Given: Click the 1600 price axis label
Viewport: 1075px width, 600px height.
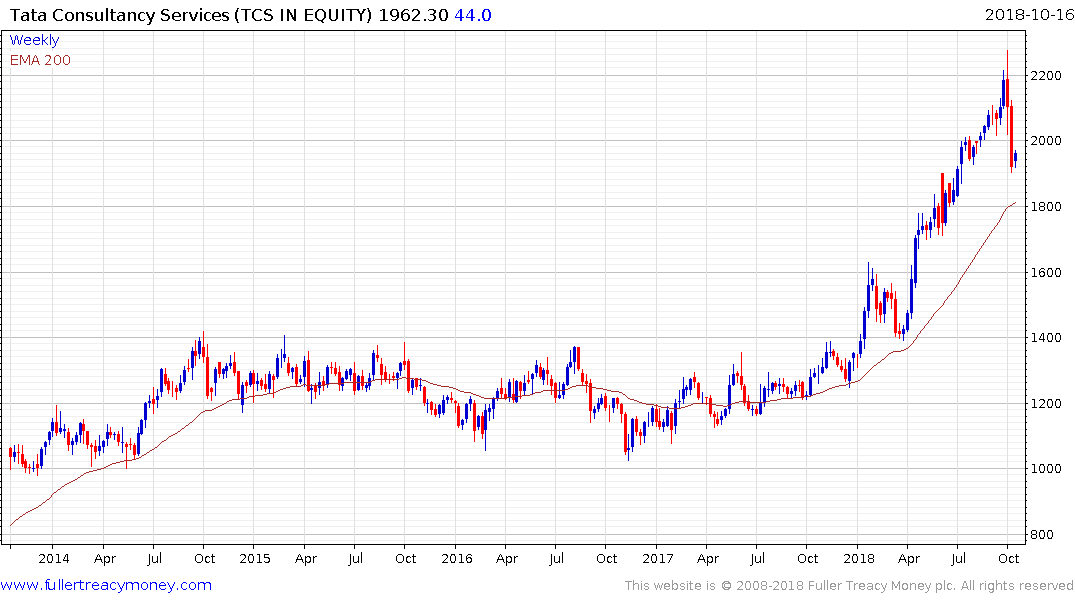Looking at the screenshot, I should click(x=1045, y=272).
